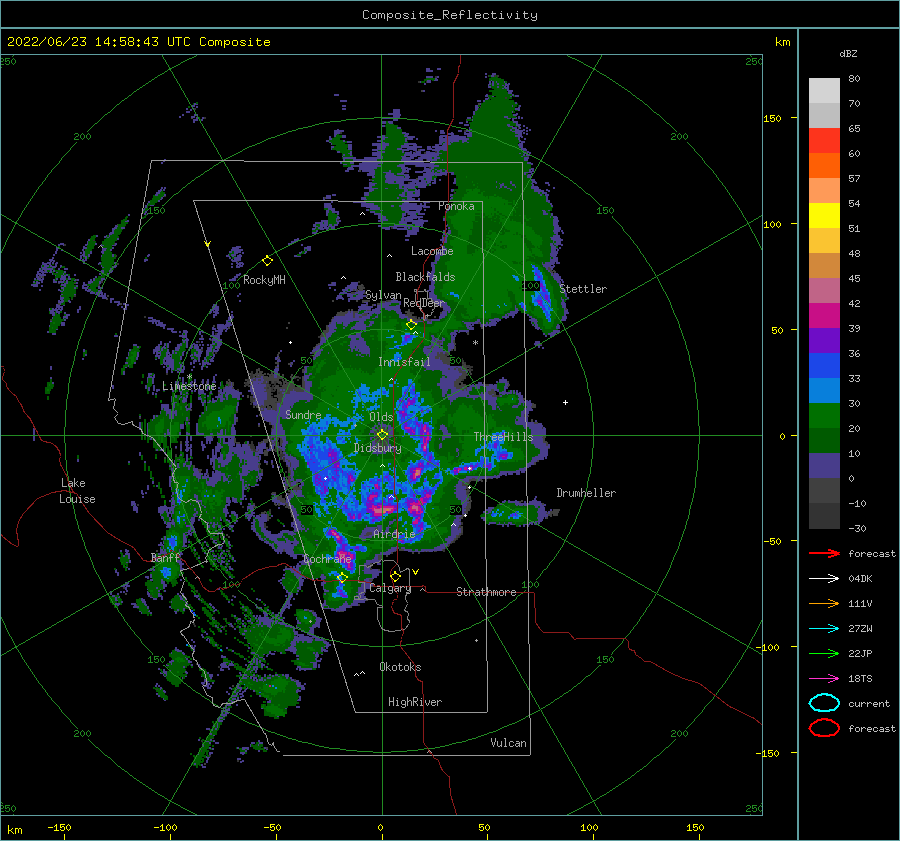This screenshot has height=841, width=900.
Task: Click the Limestone label
Action: point(189,386)
